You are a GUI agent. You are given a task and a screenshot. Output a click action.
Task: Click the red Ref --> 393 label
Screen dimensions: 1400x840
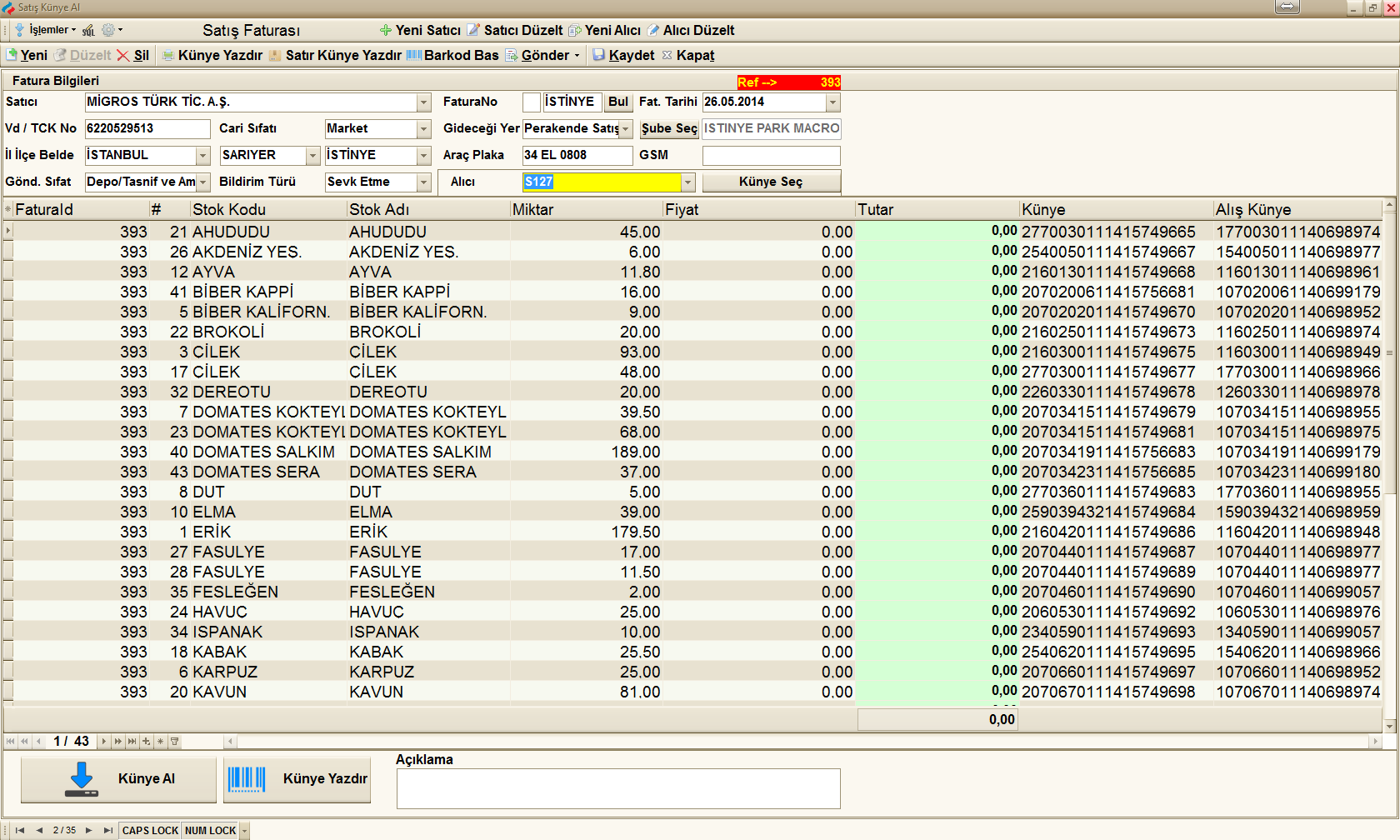point(788,82)
